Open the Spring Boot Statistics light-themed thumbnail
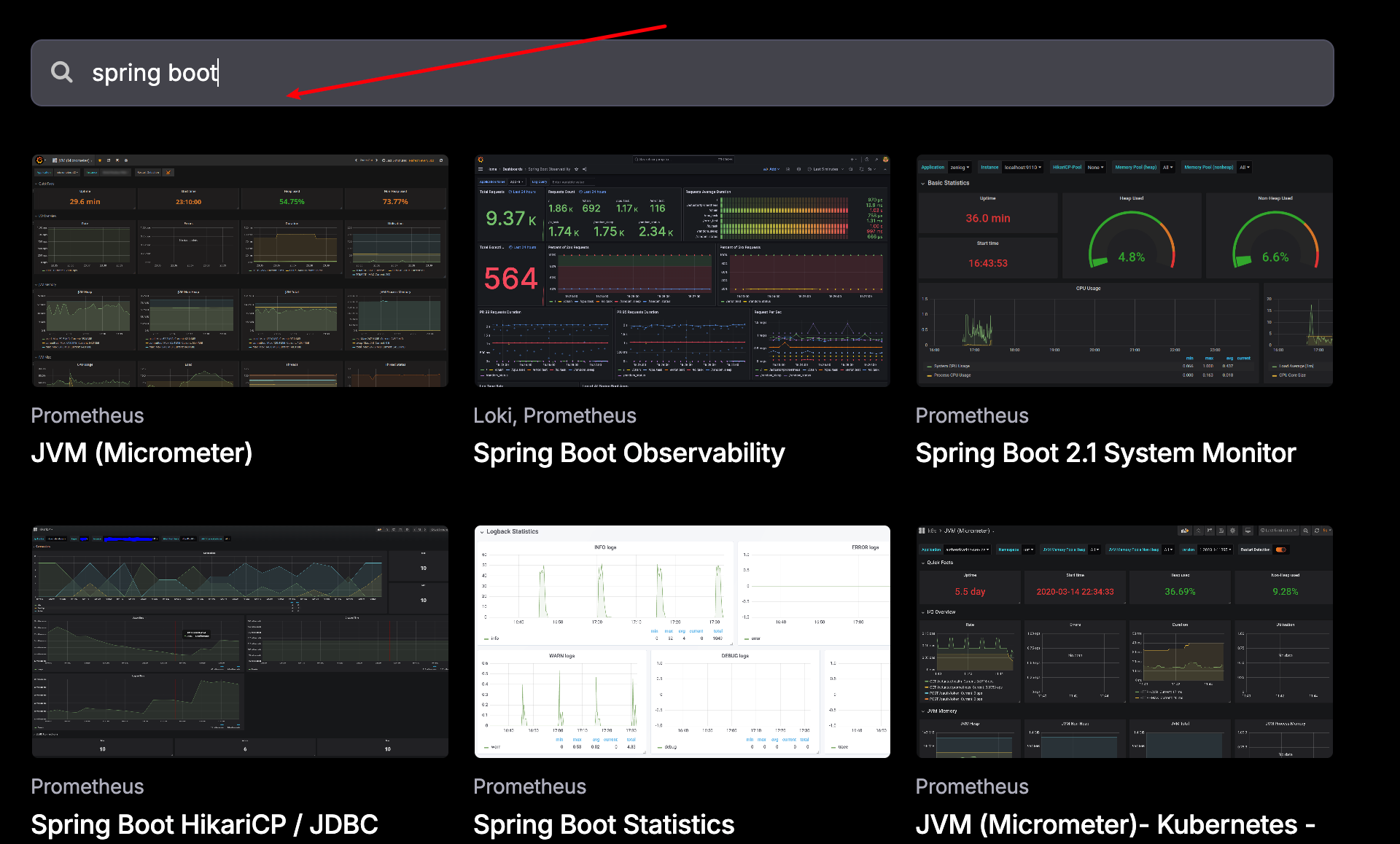This screenshot has height=844, width=1400. tap(682, 641)
